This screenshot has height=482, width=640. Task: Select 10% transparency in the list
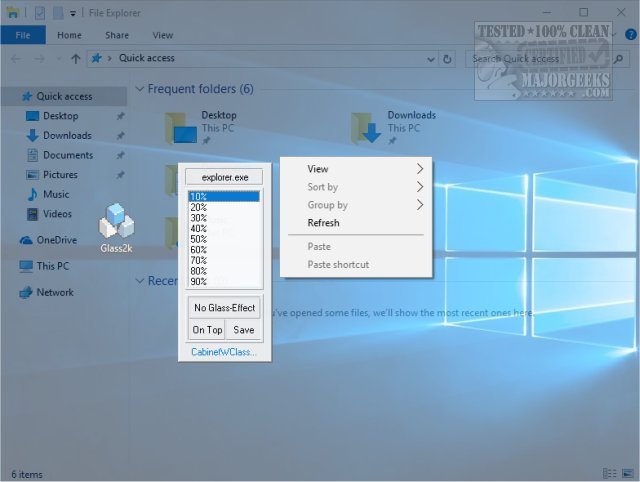[x=224, y=196]
